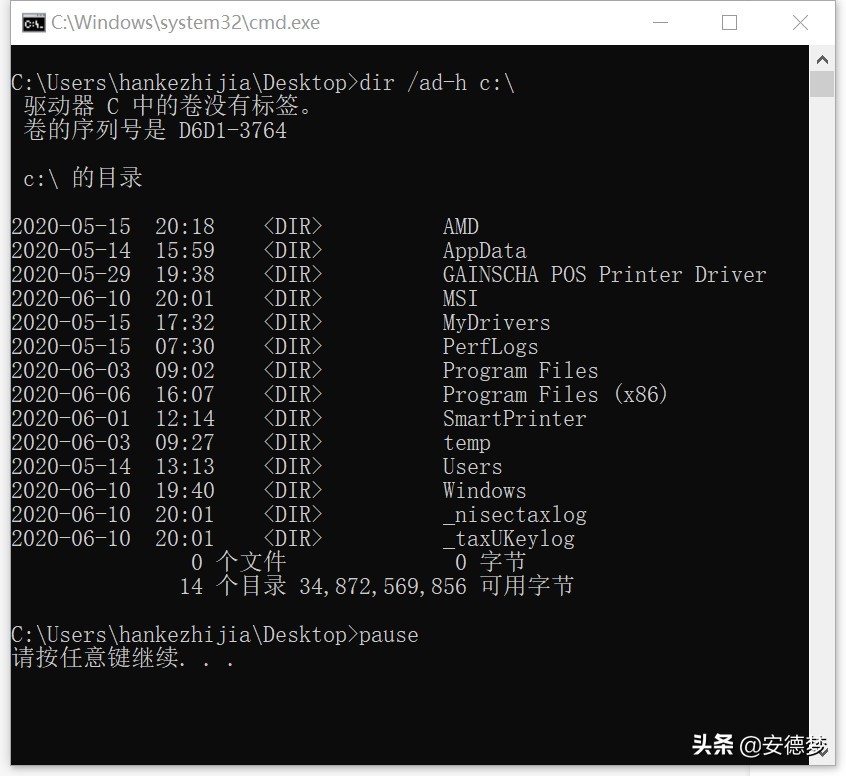The width and height of the screenshot is (846, 776).
Task: Click the pause command text
Action: point(389,635)
